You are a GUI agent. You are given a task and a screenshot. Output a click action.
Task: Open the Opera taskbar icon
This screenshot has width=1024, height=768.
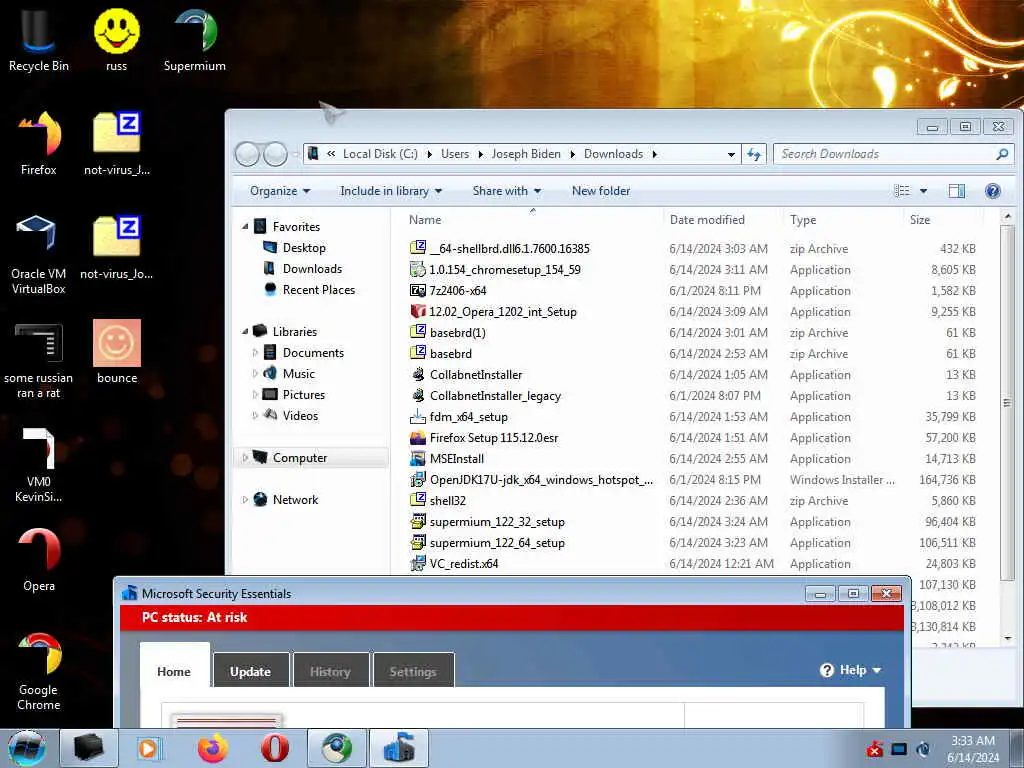coord(275,748)
